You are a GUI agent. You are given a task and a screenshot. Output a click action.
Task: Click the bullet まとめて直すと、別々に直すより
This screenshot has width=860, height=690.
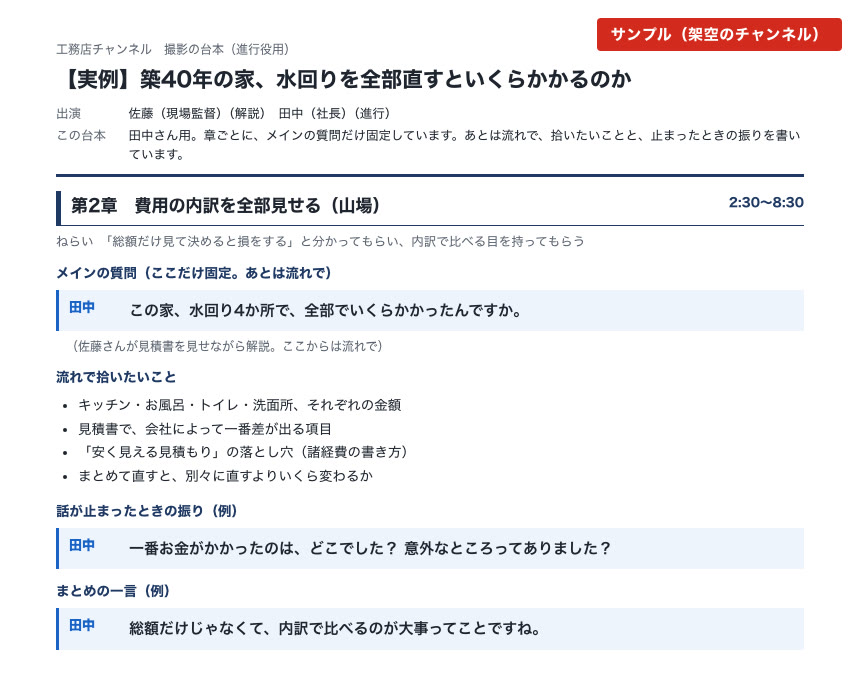[225, 476]
